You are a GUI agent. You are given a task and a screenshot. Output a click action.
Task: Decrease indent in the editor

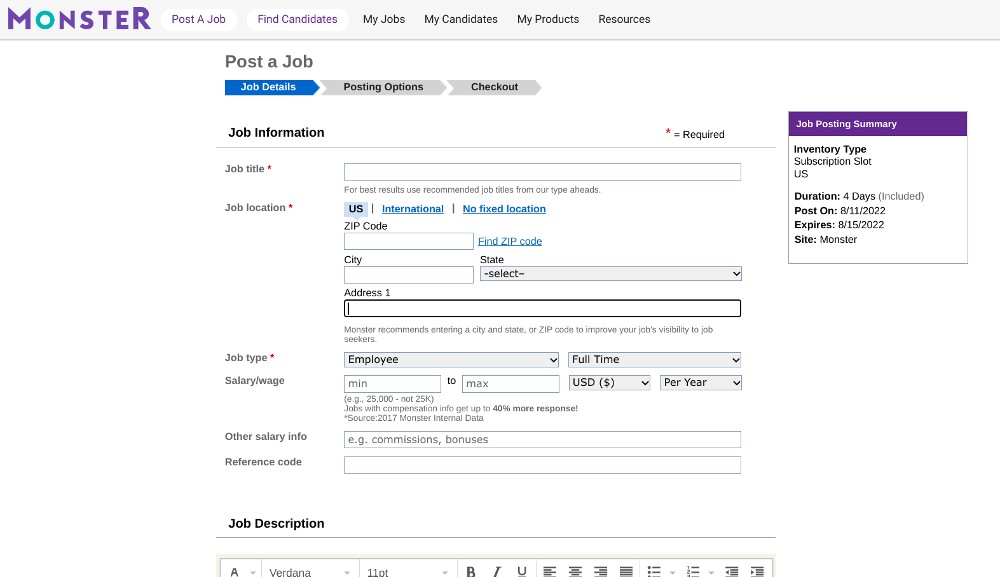coord(732,571)
